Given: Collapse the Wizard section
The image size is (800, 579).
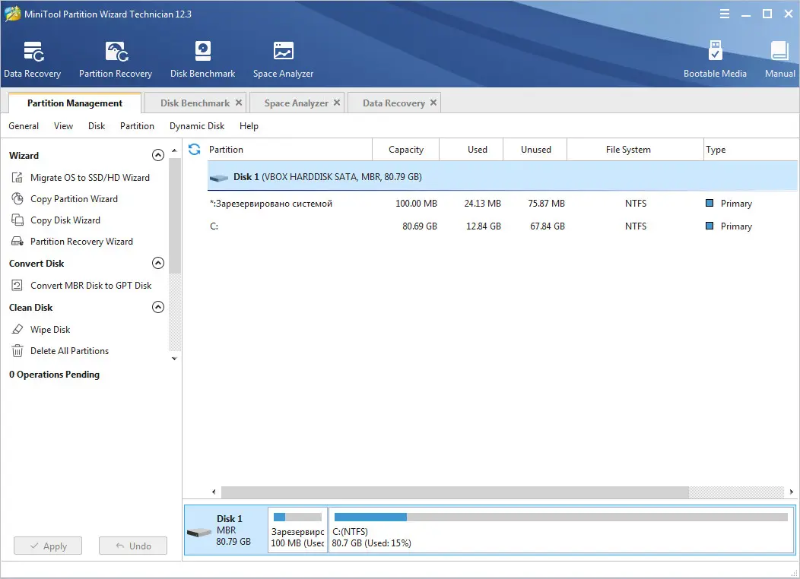Looking at the screenshot, I should point(158,155).
